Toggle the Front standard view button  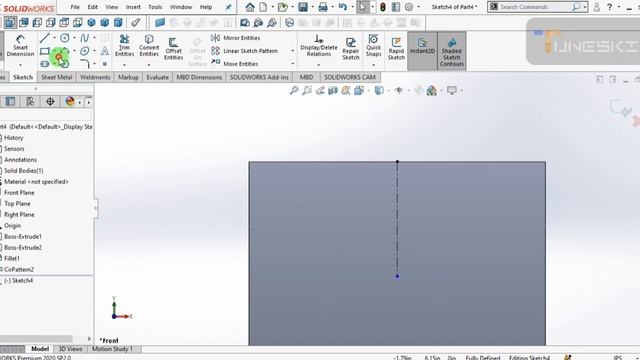tap(10, 22)
